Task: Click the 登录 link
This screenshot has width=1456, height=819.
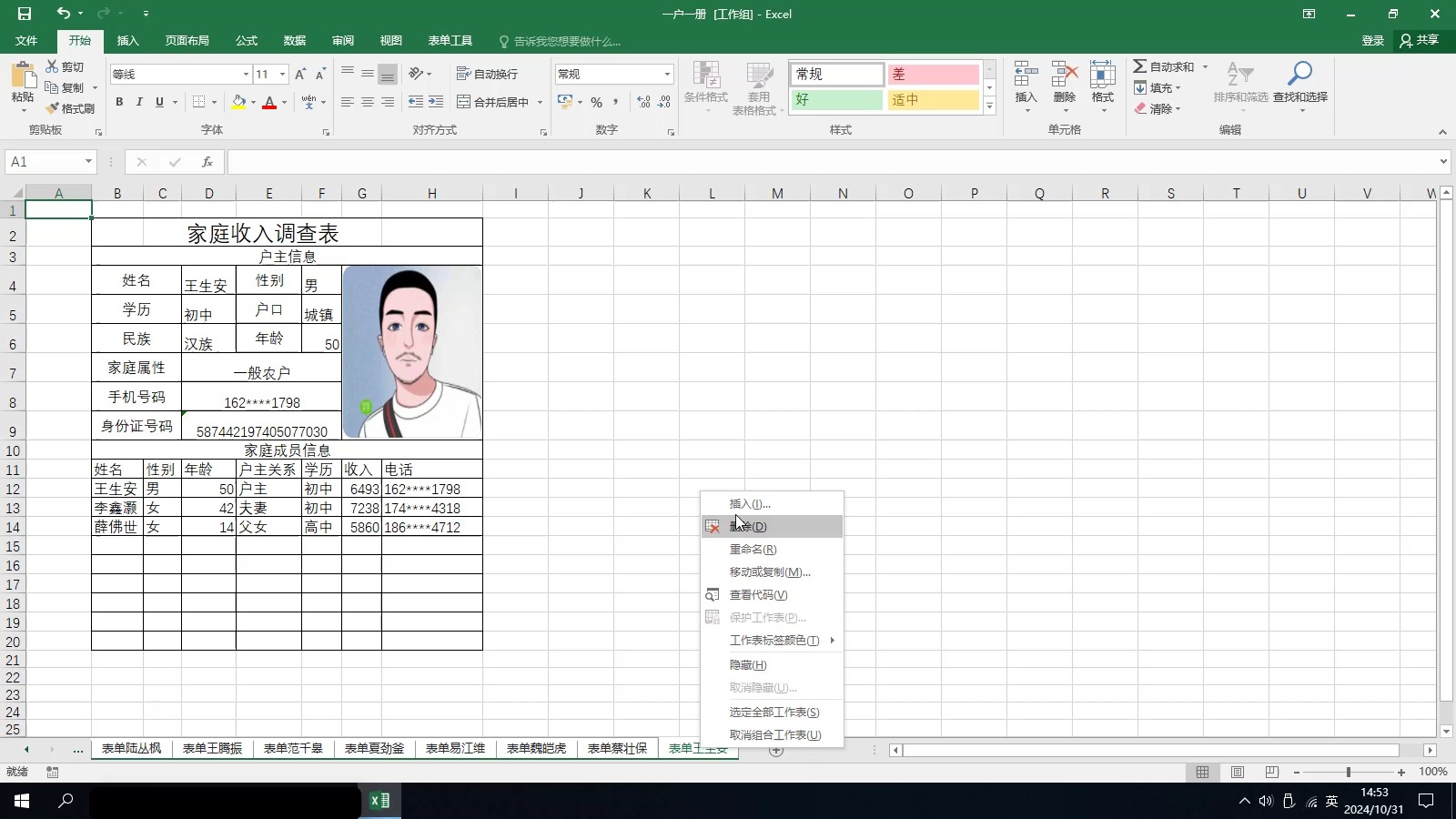Action: pos(1372,40)
